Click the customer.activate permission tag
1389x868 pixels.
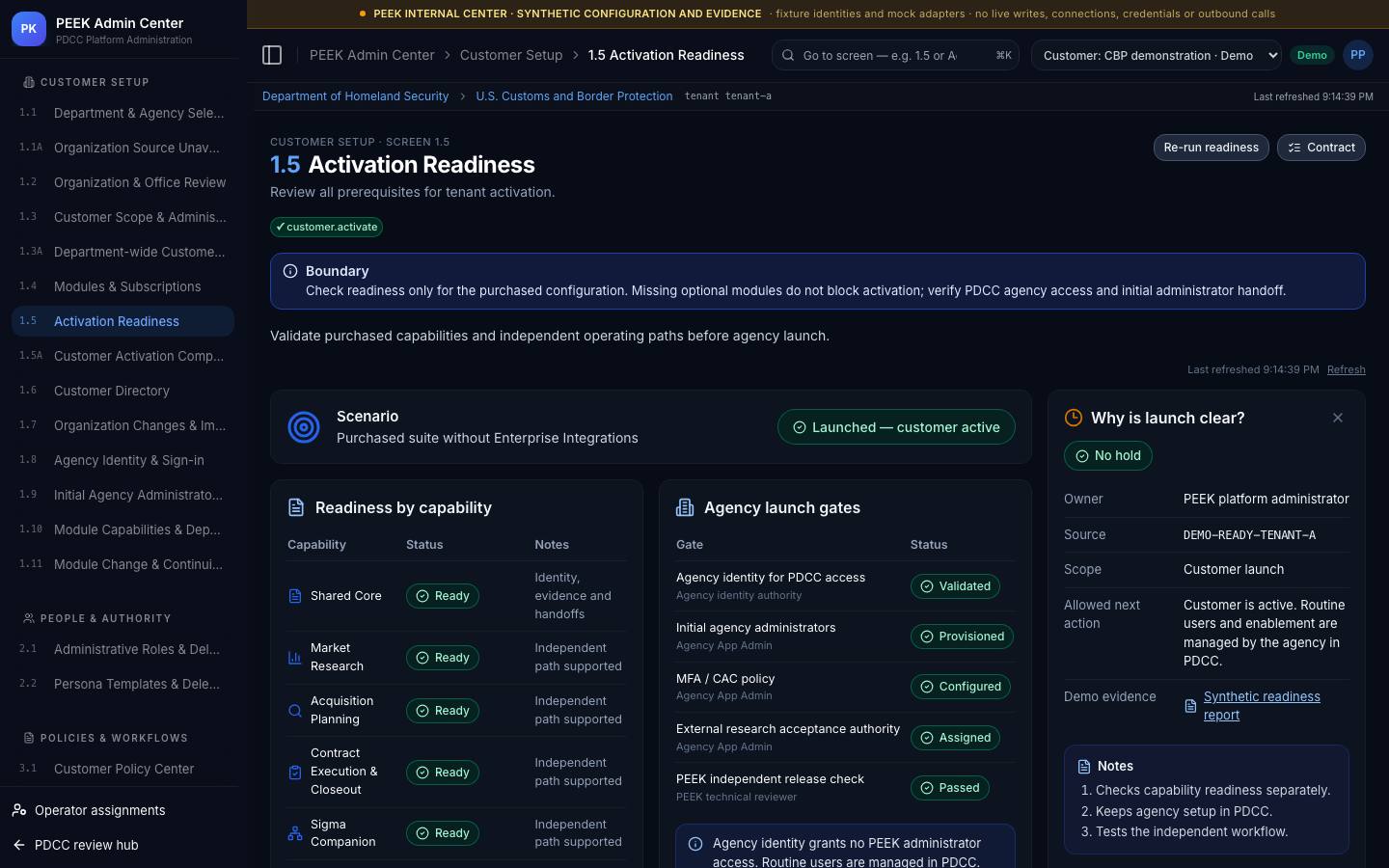(x=327, y=227)
